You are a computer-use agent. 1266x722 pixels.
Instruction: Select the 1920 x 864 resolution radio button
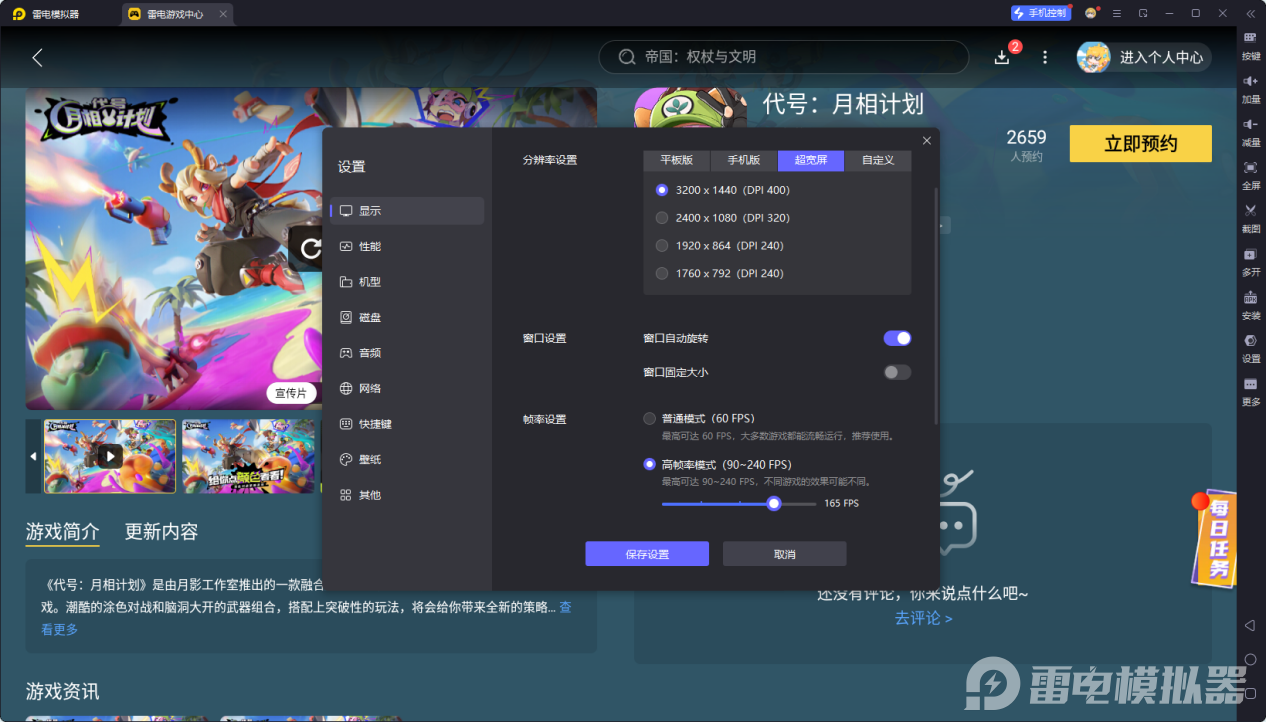pyautogui.click(x=661, y=245)
